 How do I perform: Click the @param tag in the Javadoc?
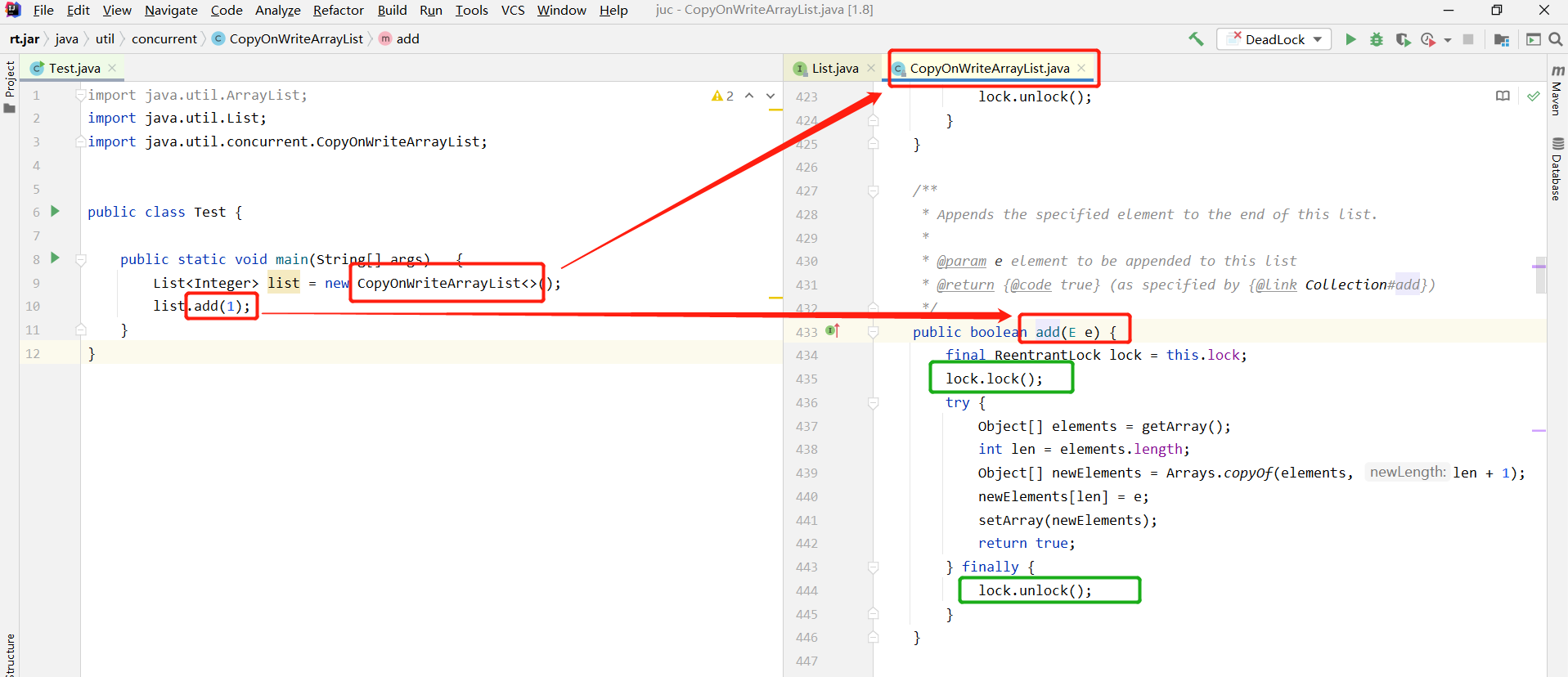coord(961,261)
